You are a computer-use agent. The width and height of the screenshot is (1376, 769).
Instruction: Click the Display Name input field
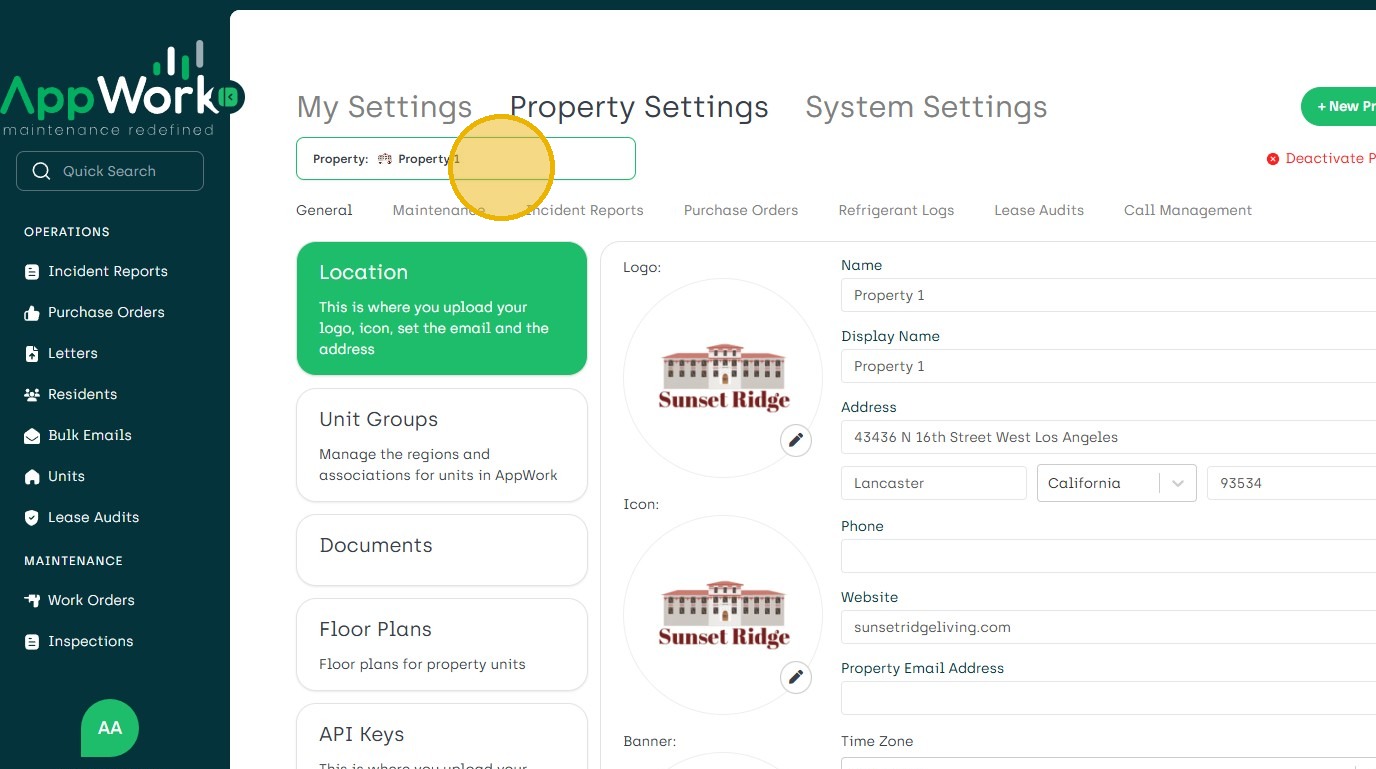[x=1108, y=366]
